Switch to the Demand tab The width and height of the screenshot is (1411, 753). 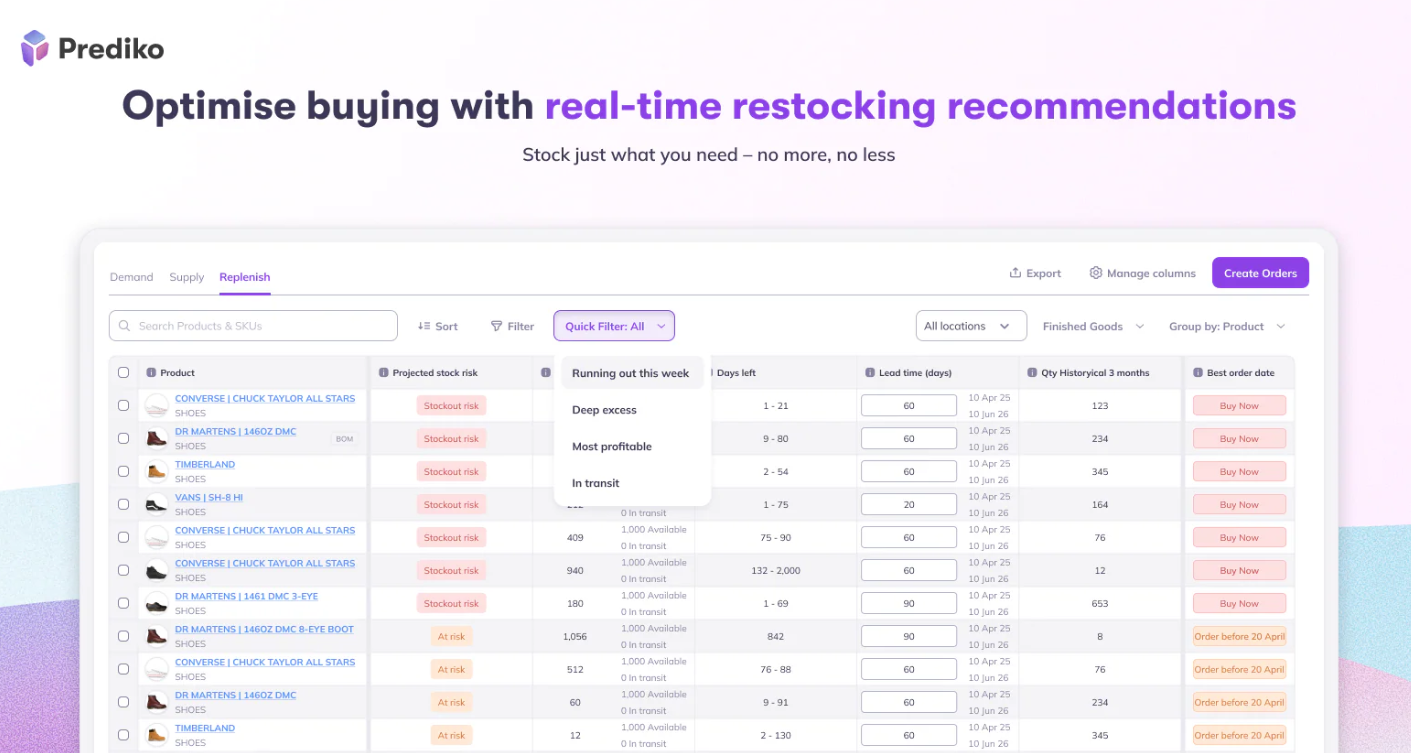click(131, 277)
